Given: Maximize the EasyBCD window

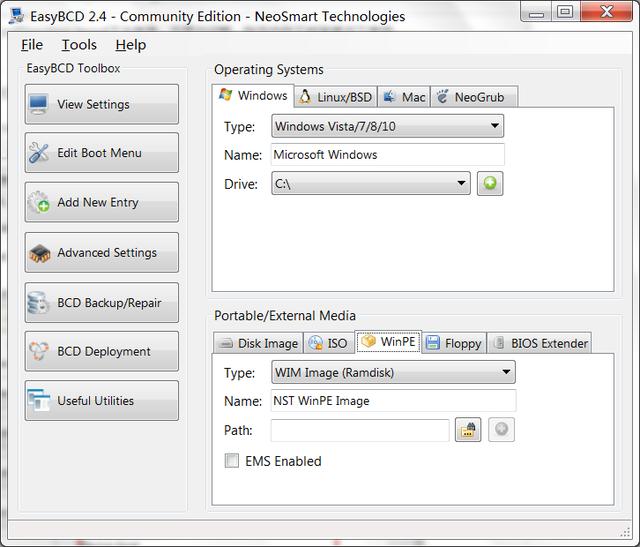Looking at the screenshot, I should point(566,11).
